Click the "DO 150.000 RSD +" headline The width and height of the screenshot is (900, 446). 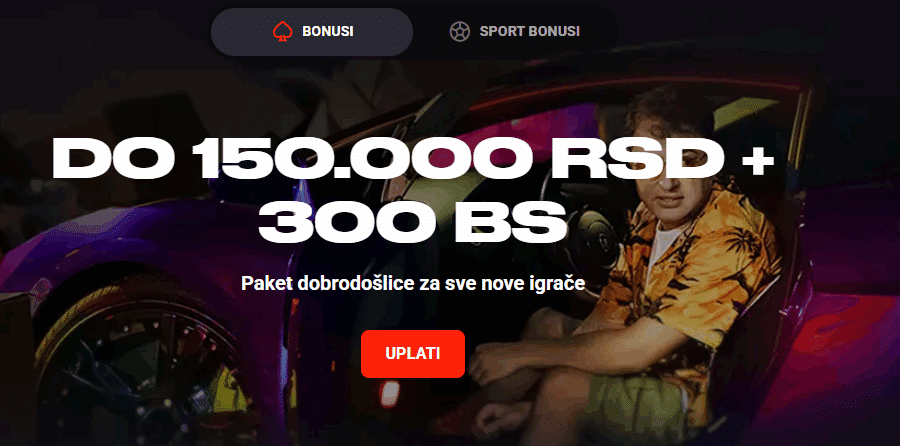(x=413, y=158)
